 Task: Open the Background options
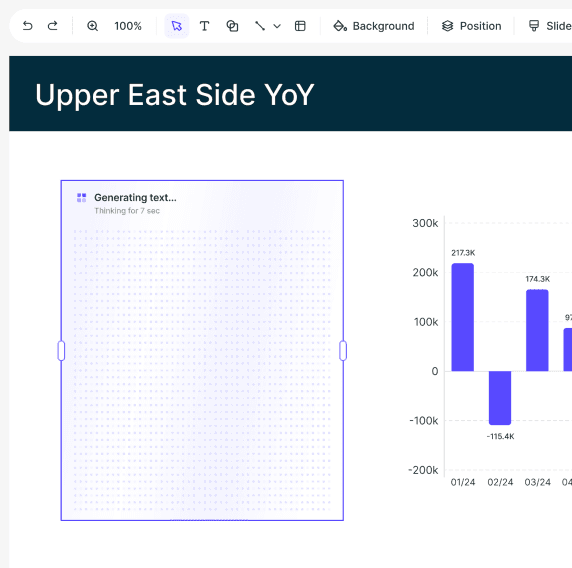[x=374, y=26]
